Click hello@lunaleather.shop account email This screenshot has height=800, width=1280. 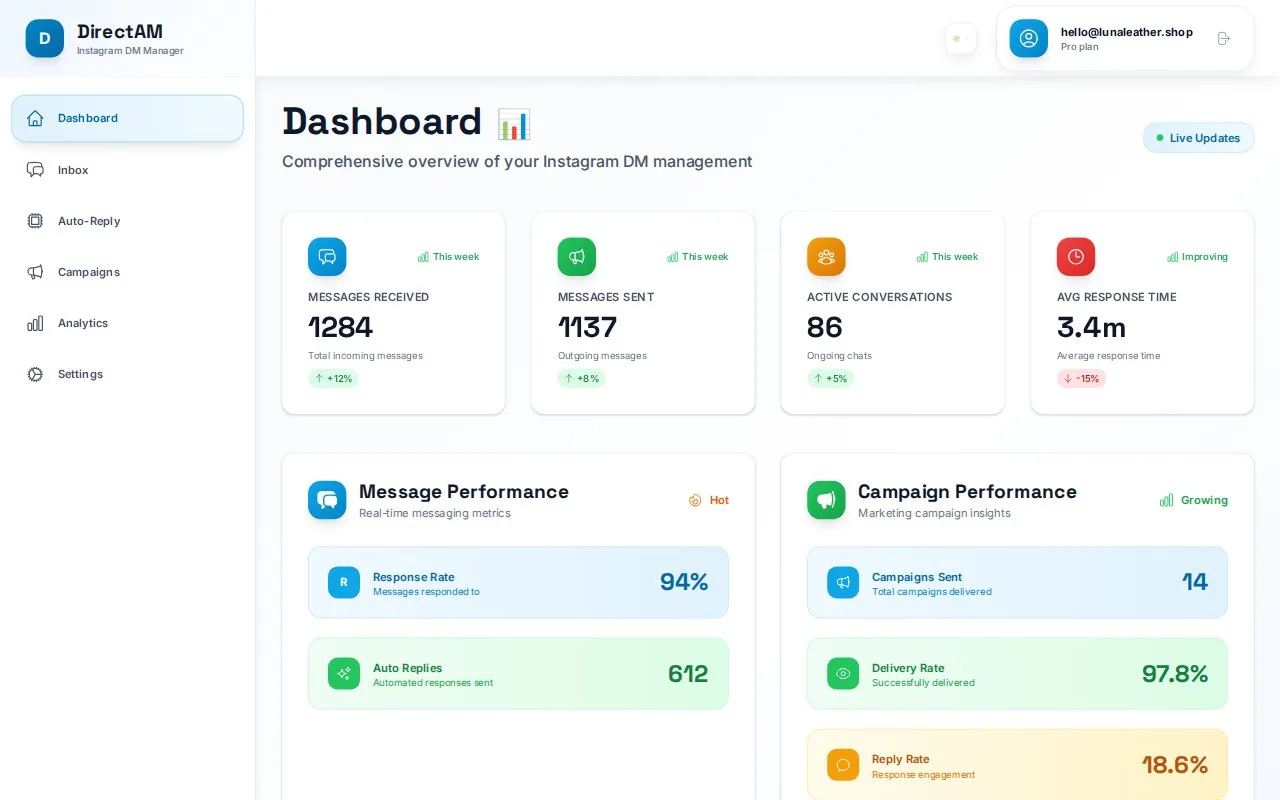[x=1127, y=32]
